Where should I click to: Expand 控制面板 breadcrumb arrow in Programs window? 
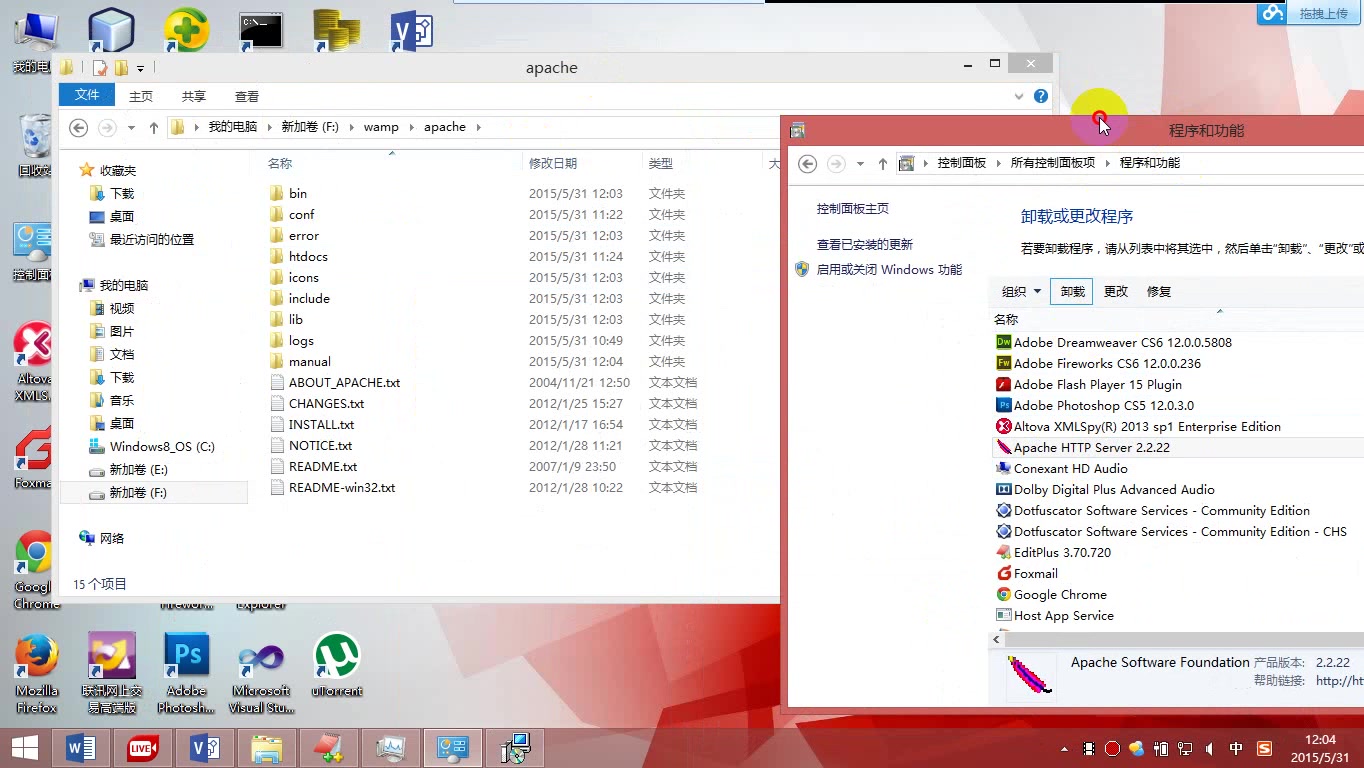[997, 163]
